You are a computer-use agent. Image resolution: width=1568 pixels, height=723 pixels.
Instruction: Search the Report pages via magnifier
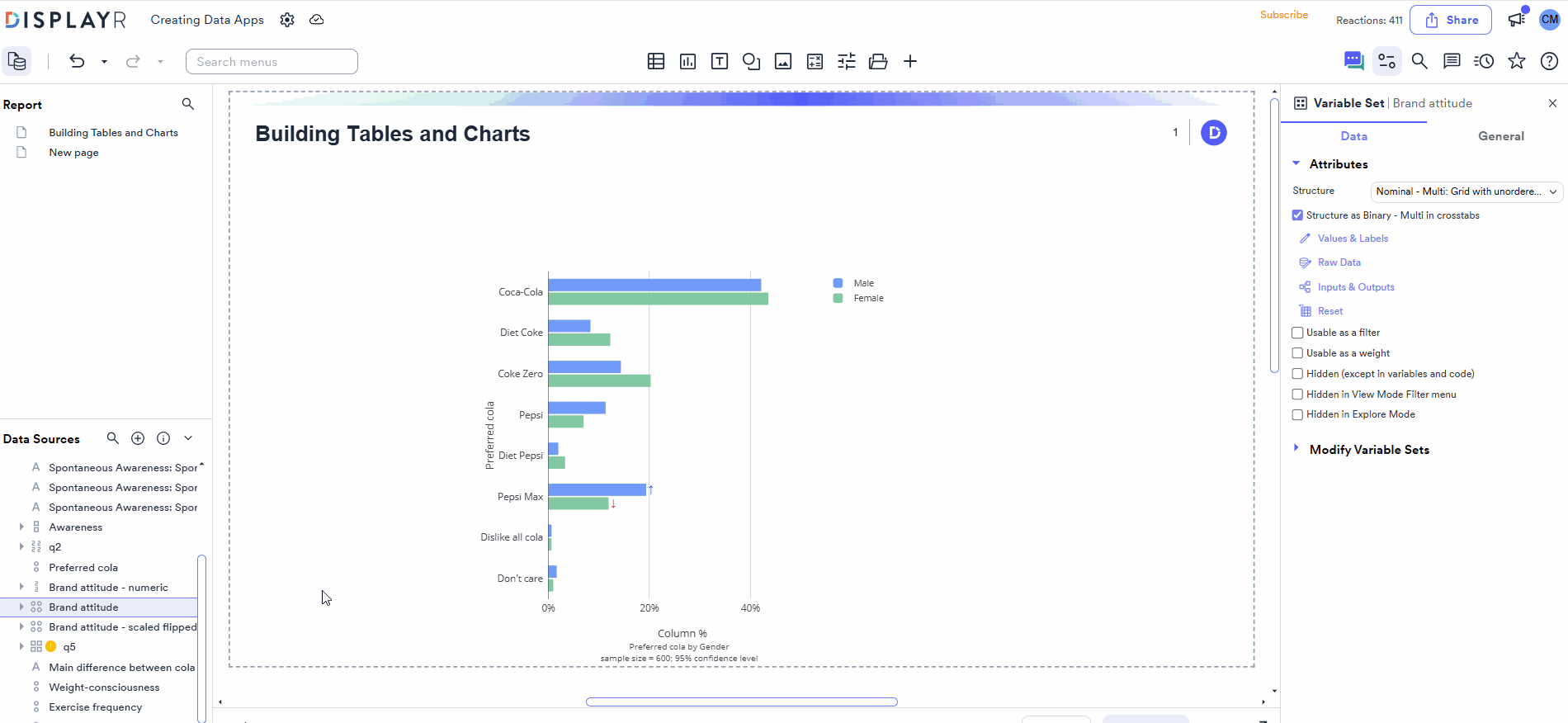tap(188, 104)
